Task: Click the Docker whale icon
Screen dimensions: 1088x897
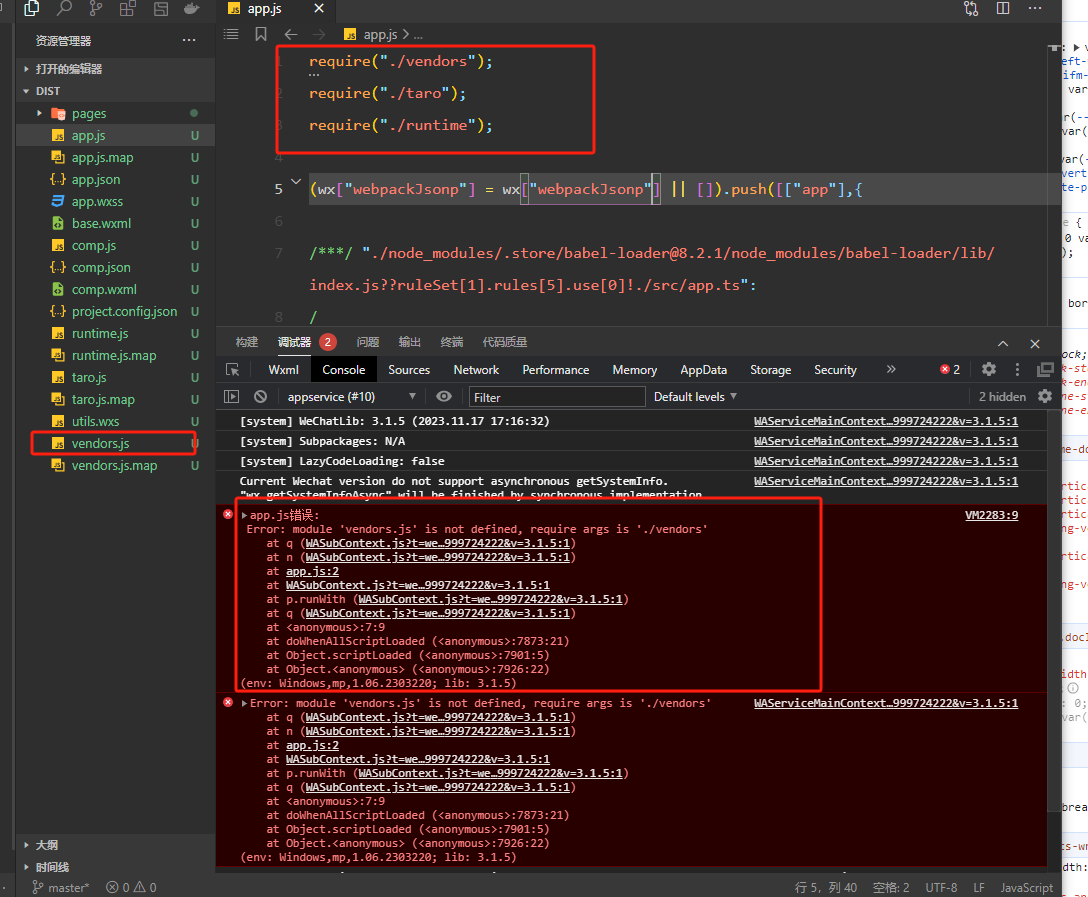Action: [193, 9]
